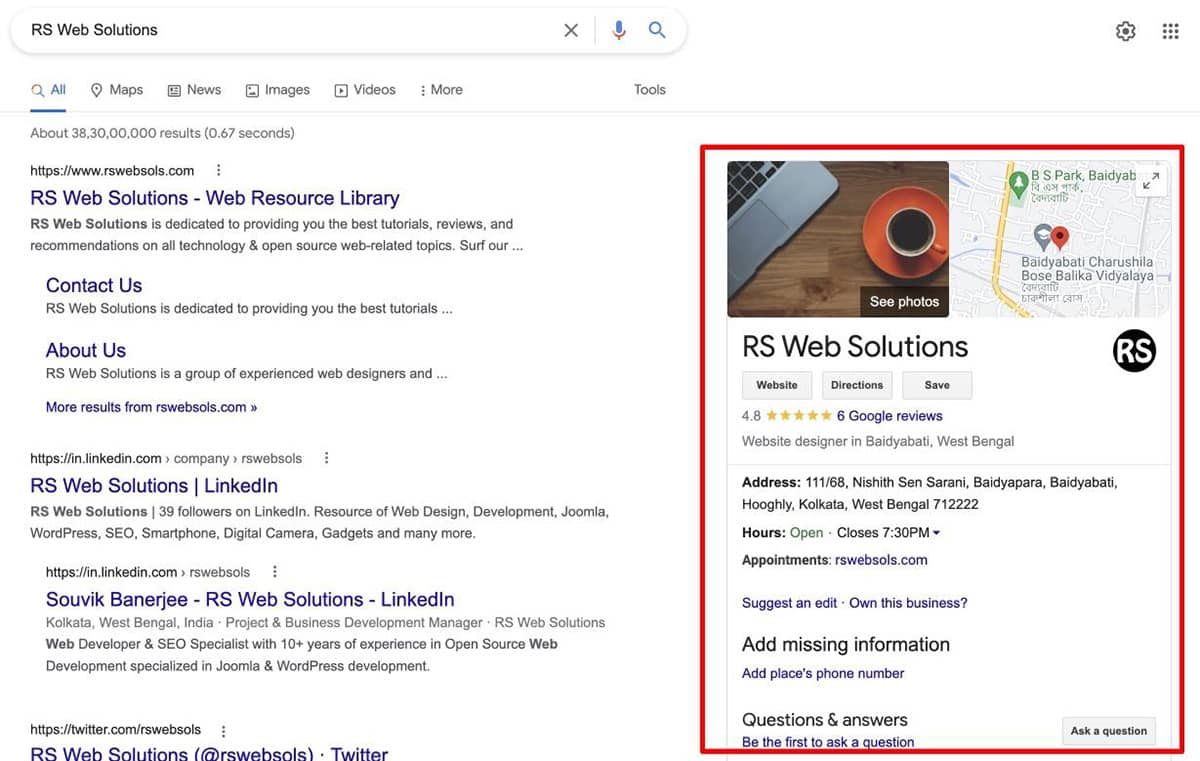Viewport: 1200px width, 761px height.
Task: Click the voice search microphone icon
Action: [x=619, y=30]
